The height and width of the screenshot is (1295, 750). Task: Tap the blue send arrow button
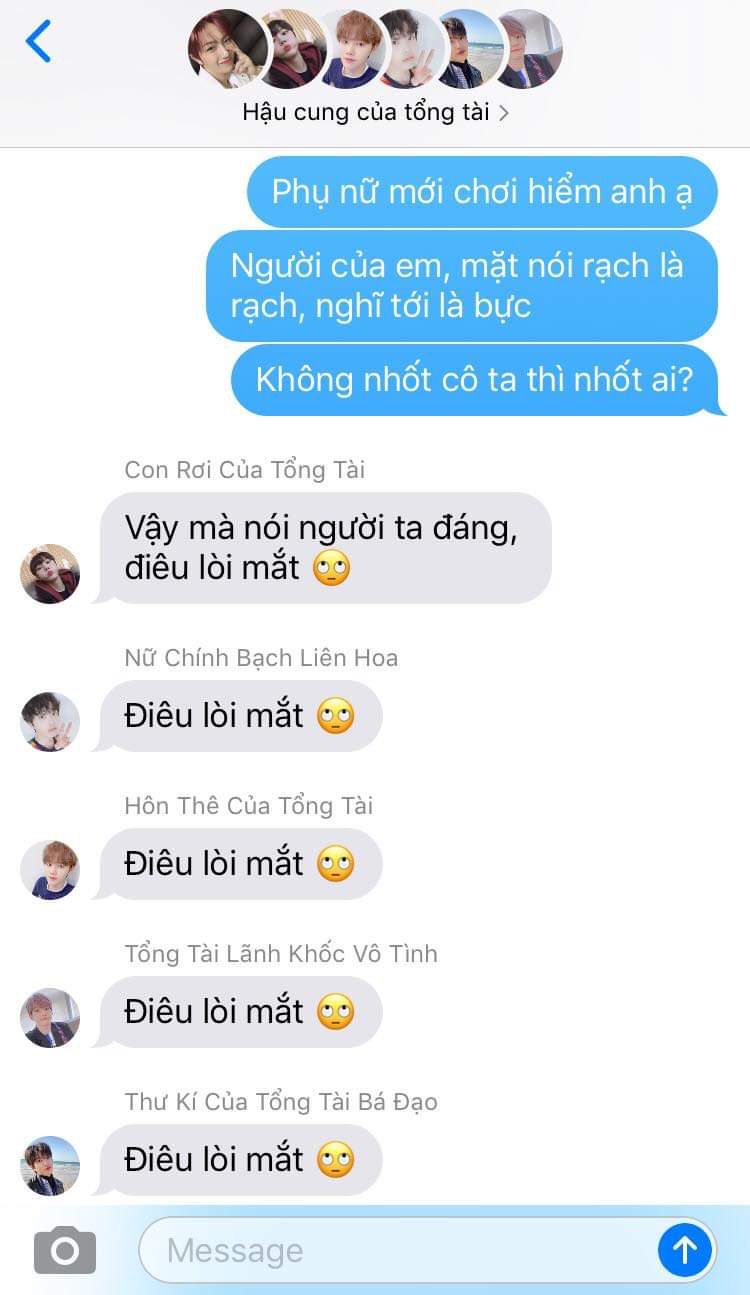coord(685,1249)
